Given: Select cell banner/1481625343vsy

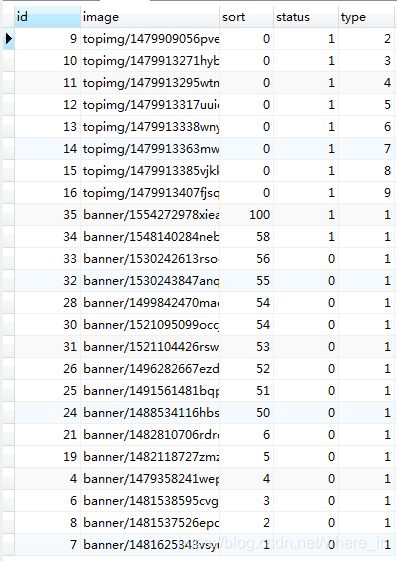Looking at the screenshot, I should click(150, 545).
